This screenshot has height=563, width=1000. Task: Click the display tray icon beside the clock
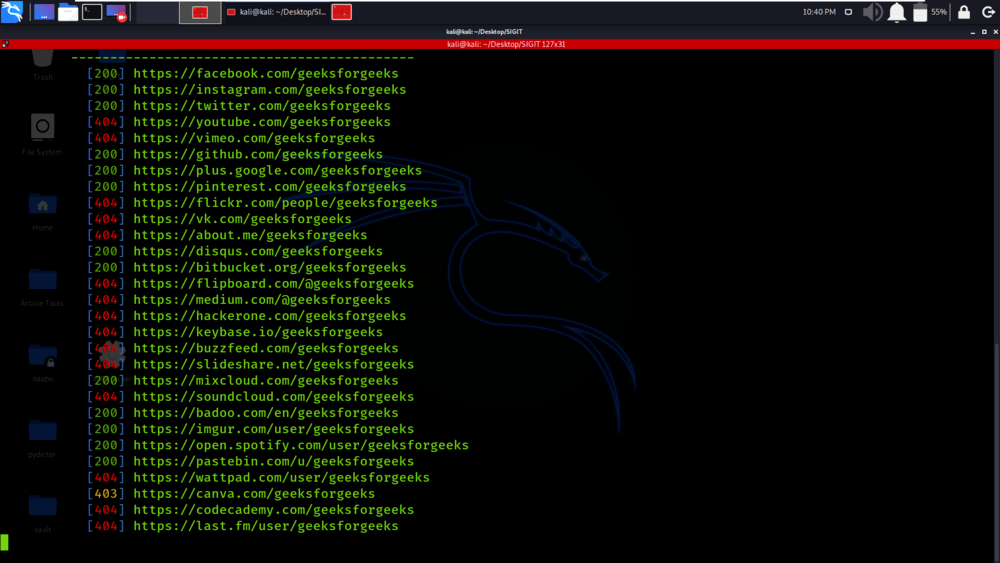click(x=848, y=12)
